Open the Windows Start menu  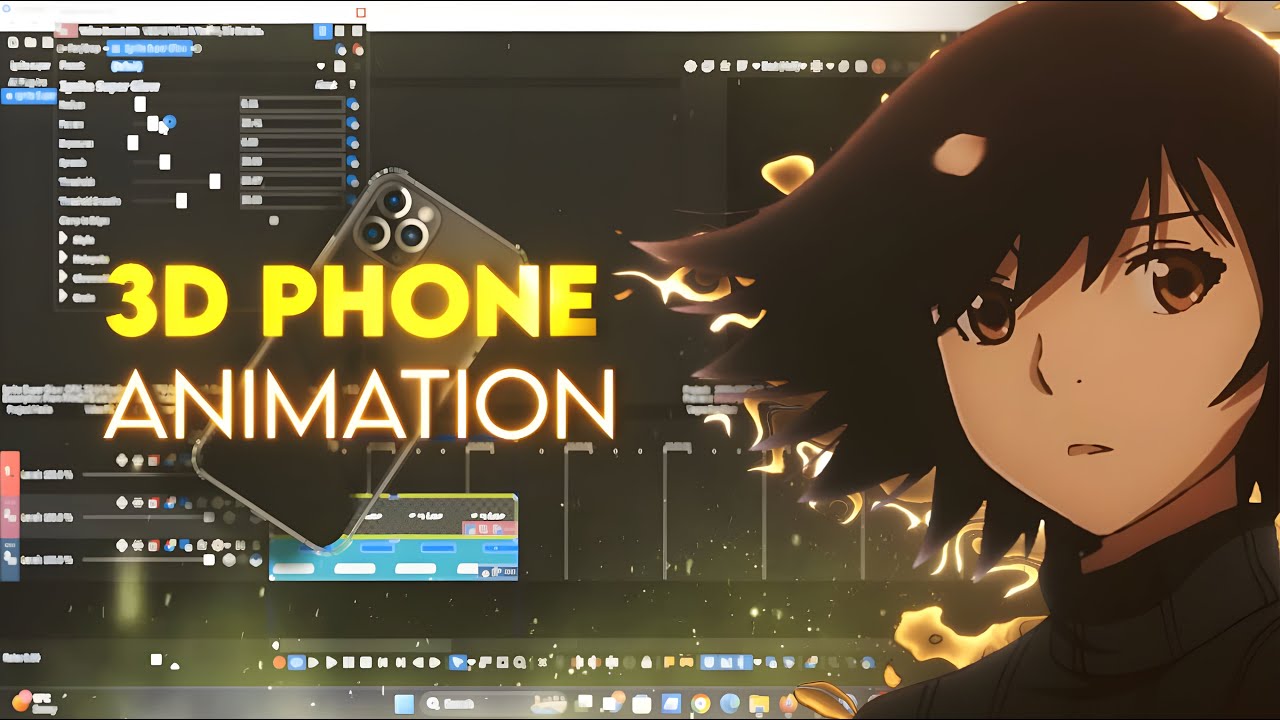(x=404, y=703)
